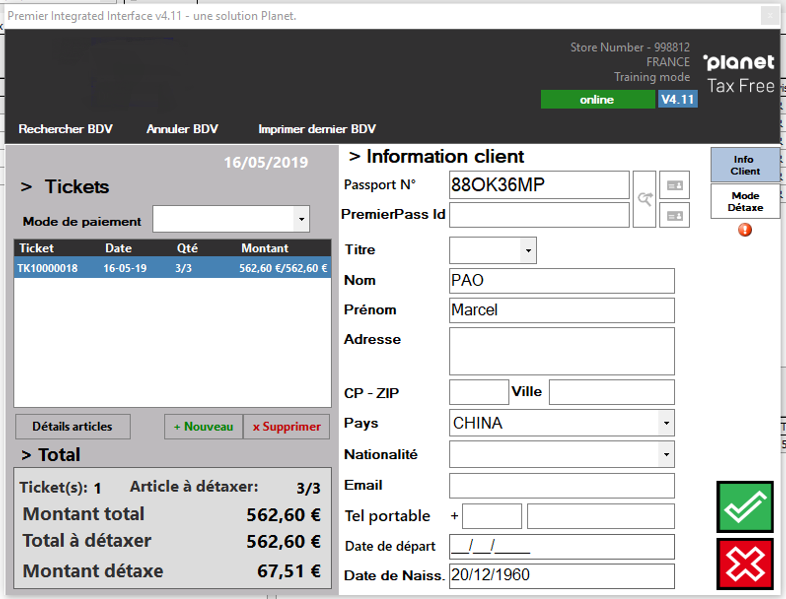Click the green online status indicator
This screenshot has height=599, width=786.
click(596, 100)
